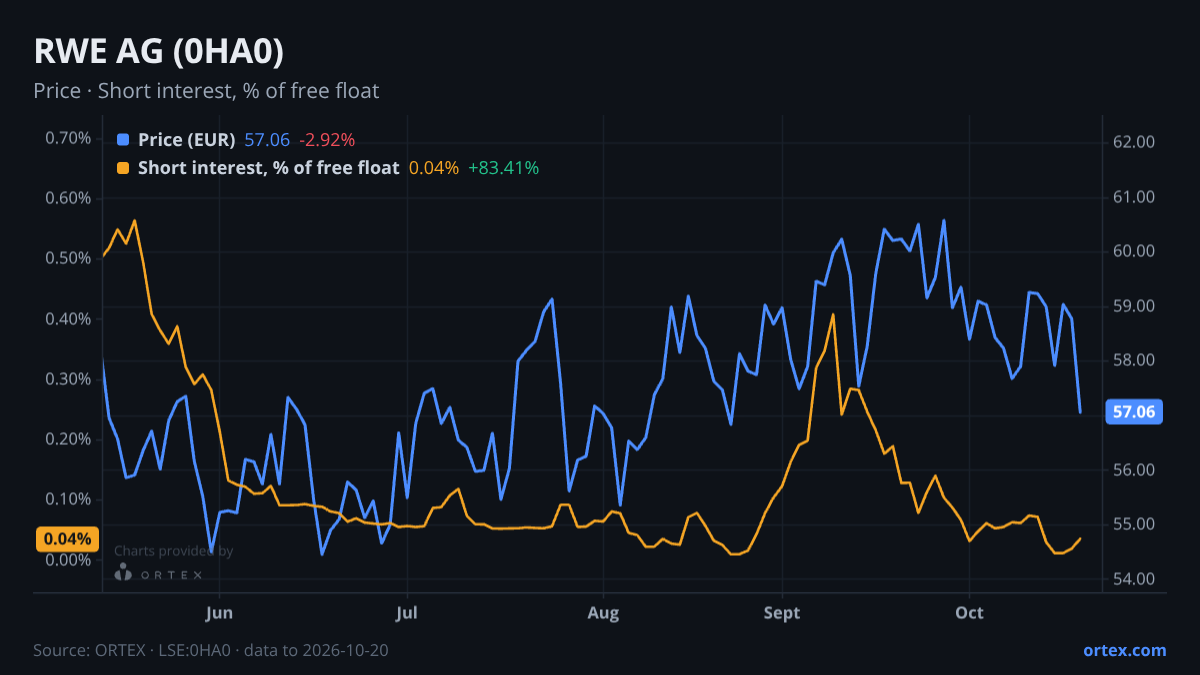This screenshot has width=1200, height=675.
Task: Click the RWE AG (0HA0) chart title
Action: (159, 51)
